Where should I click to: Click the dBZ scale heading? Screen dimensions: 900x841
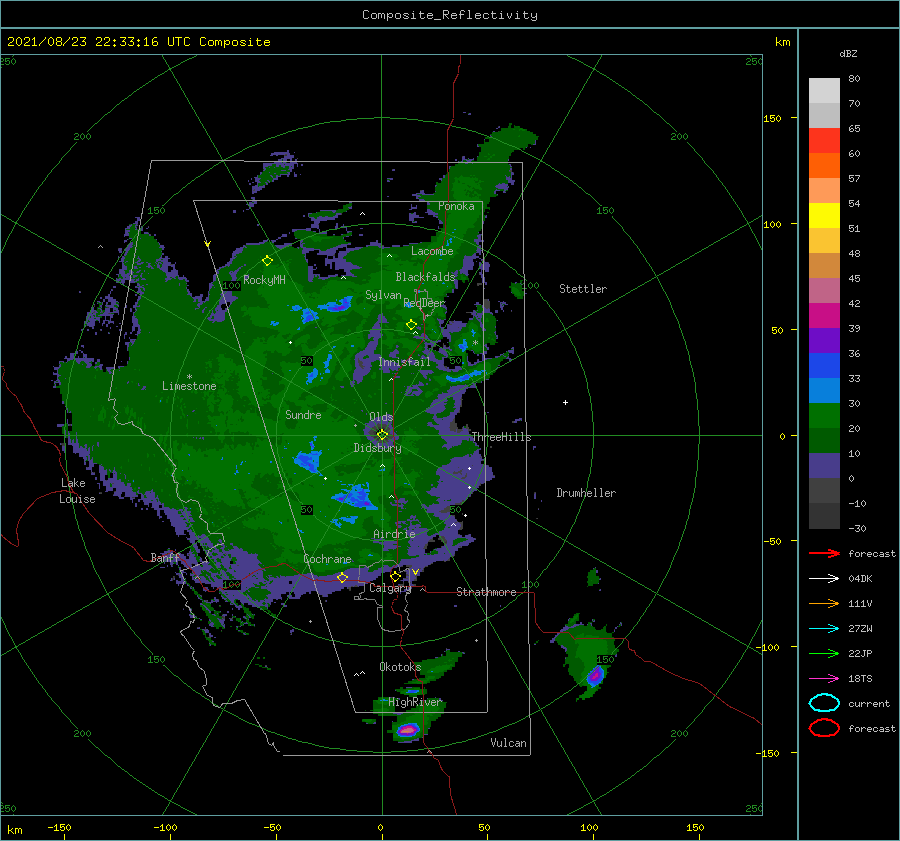pyautogui.click(x=848, y=53)
